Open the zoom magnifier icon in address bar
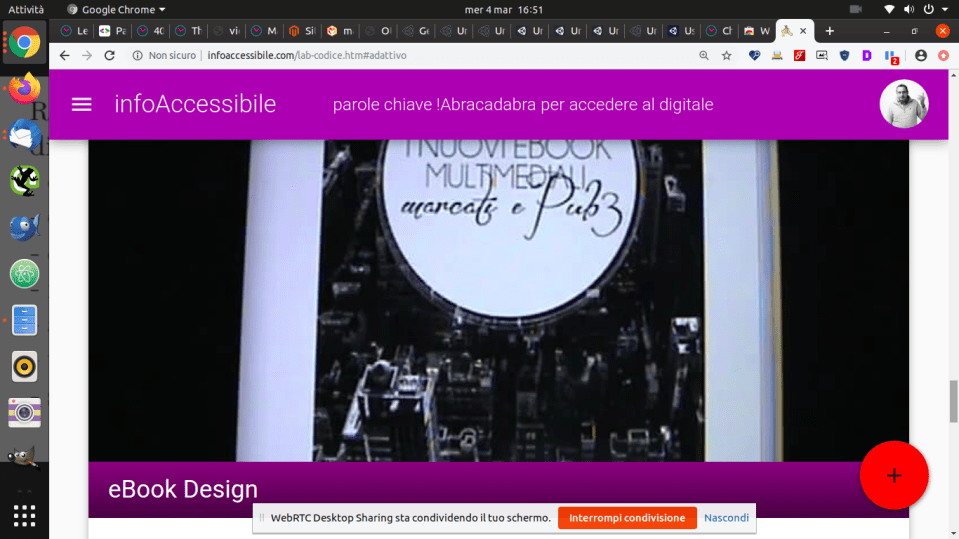959x539 pixels. click(x=704, y=56)
